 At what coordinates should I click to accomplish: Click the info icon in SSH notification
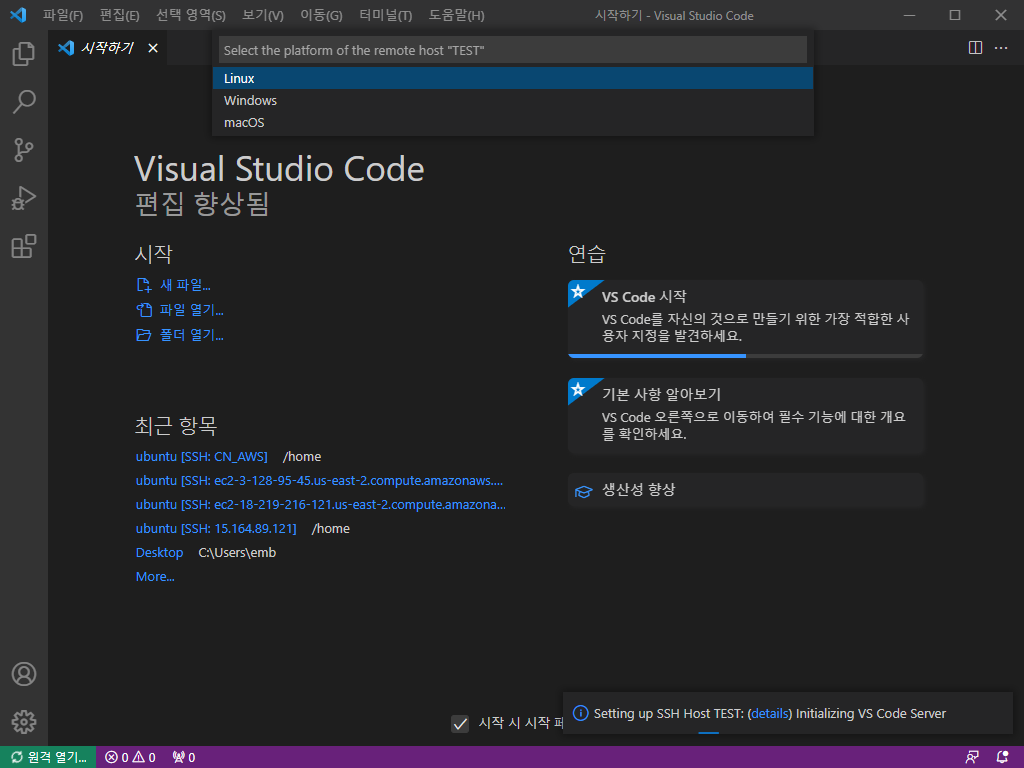(x=580, y=713)
